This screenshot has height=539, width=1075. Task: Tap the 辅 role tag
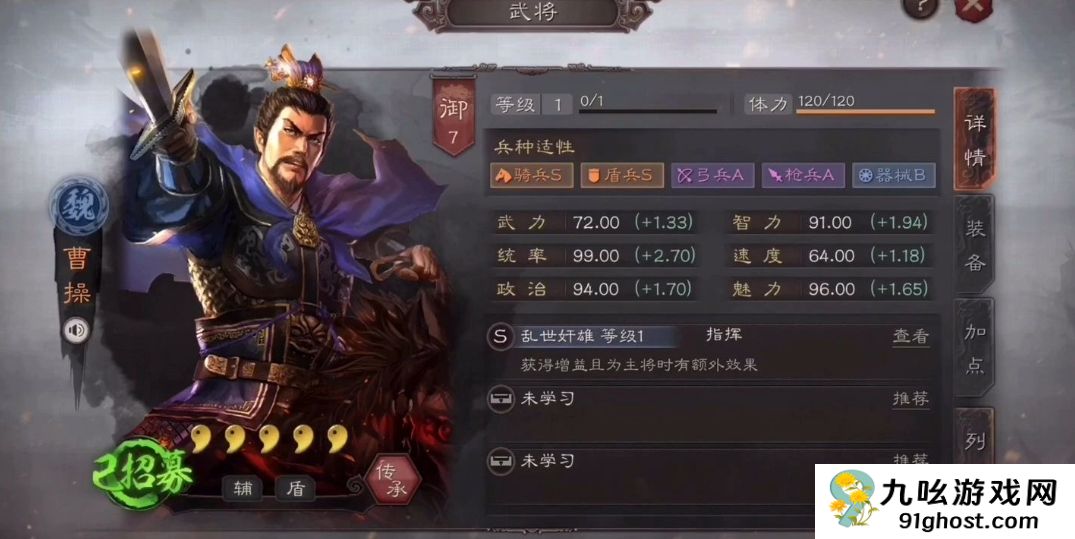pyautogui.click(x=243, y=488)
